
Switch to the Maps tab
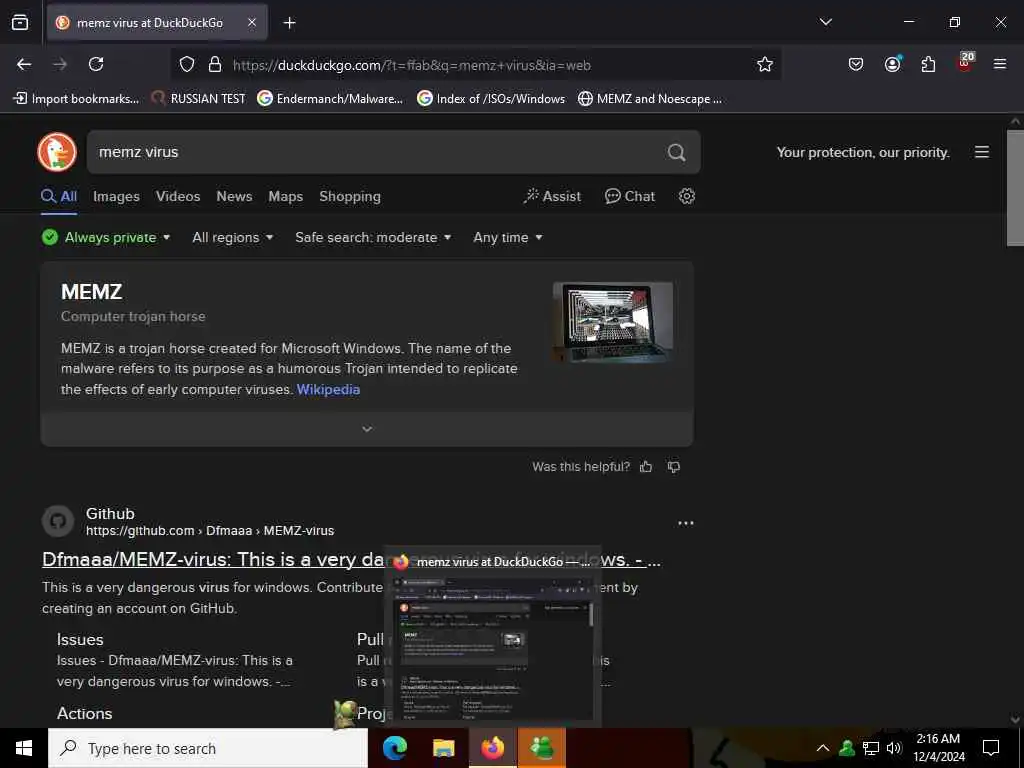pos(285,197)
